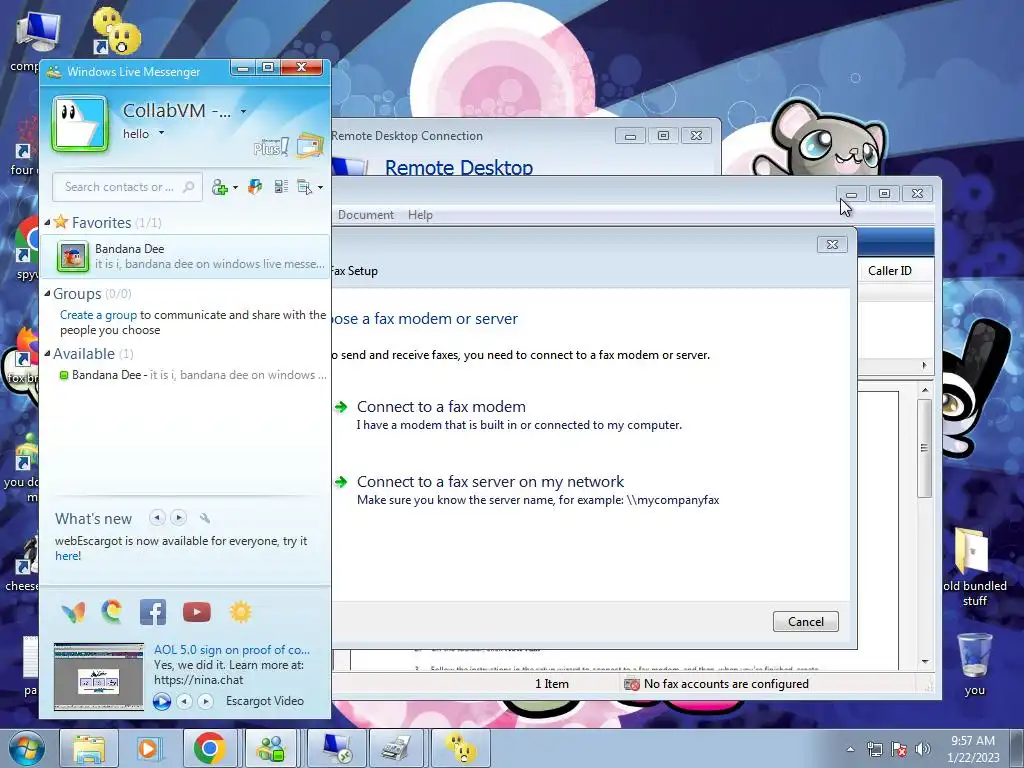Open Windows Explorer from the taskbar
1024x768 pixels.
coord(89,748)
